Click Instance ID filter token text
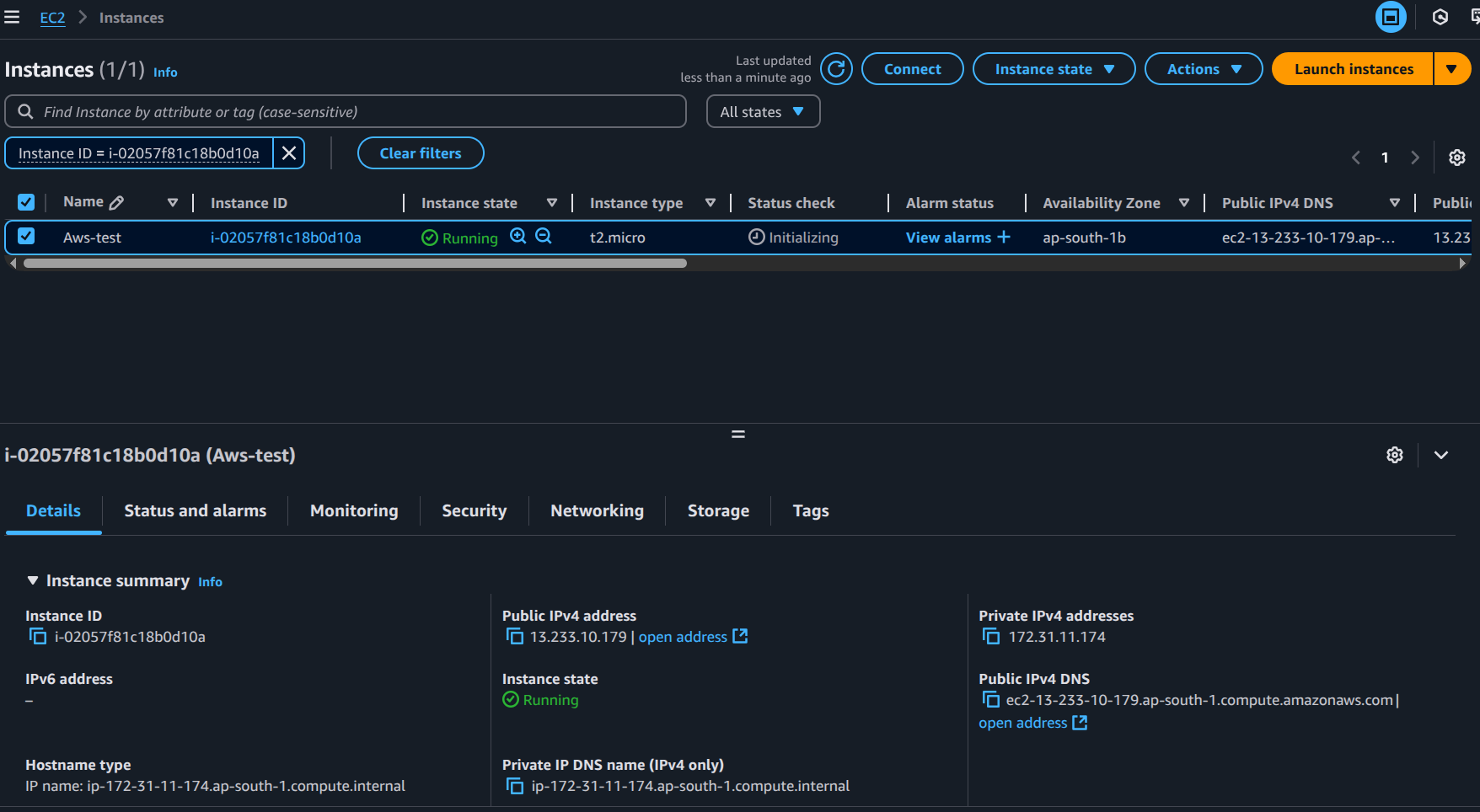Viewport: 1480px width, 812px height. [x=139, y=153]
